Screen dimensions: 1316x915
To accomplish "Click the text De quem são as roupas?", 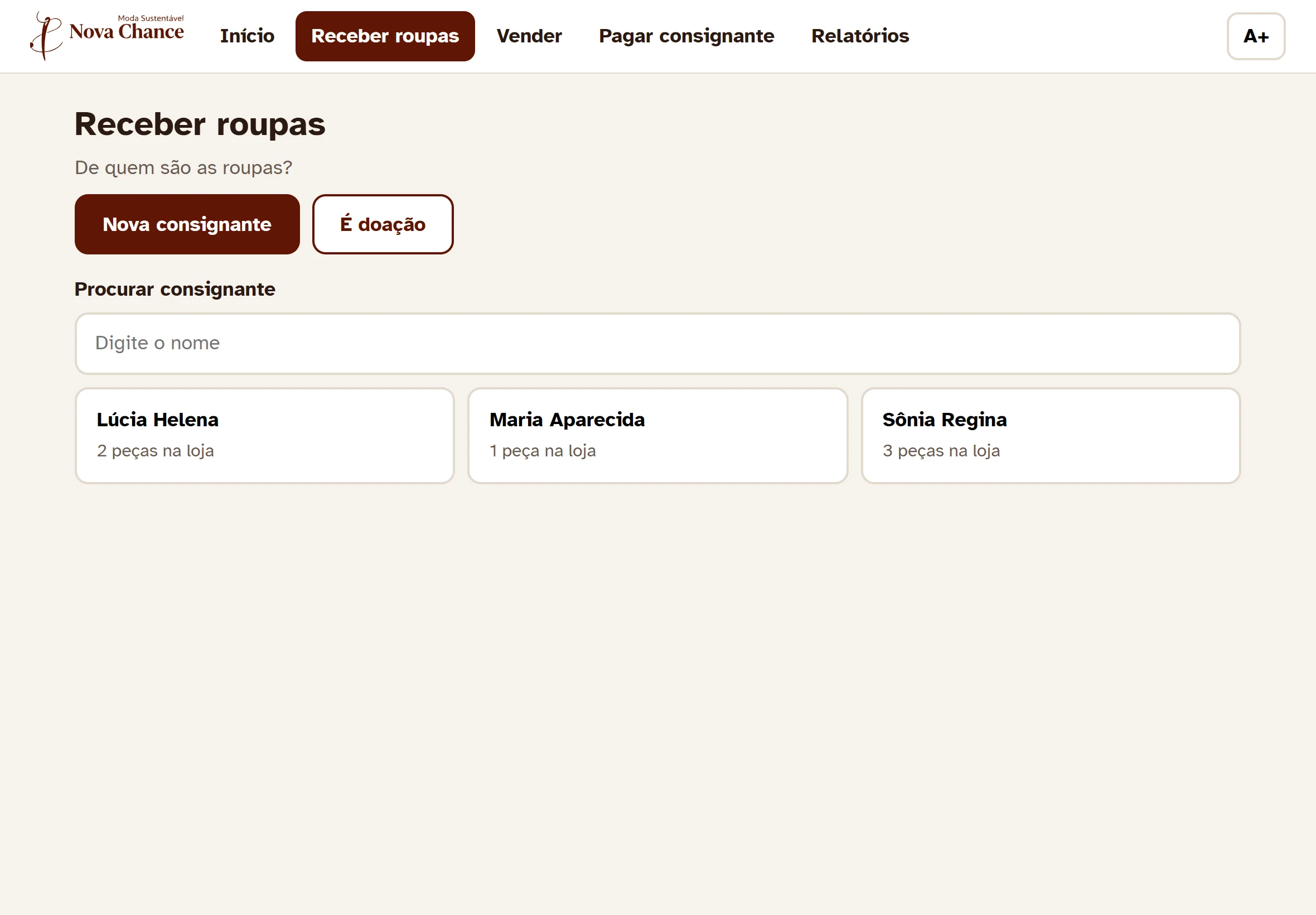I will click(183, 167).
